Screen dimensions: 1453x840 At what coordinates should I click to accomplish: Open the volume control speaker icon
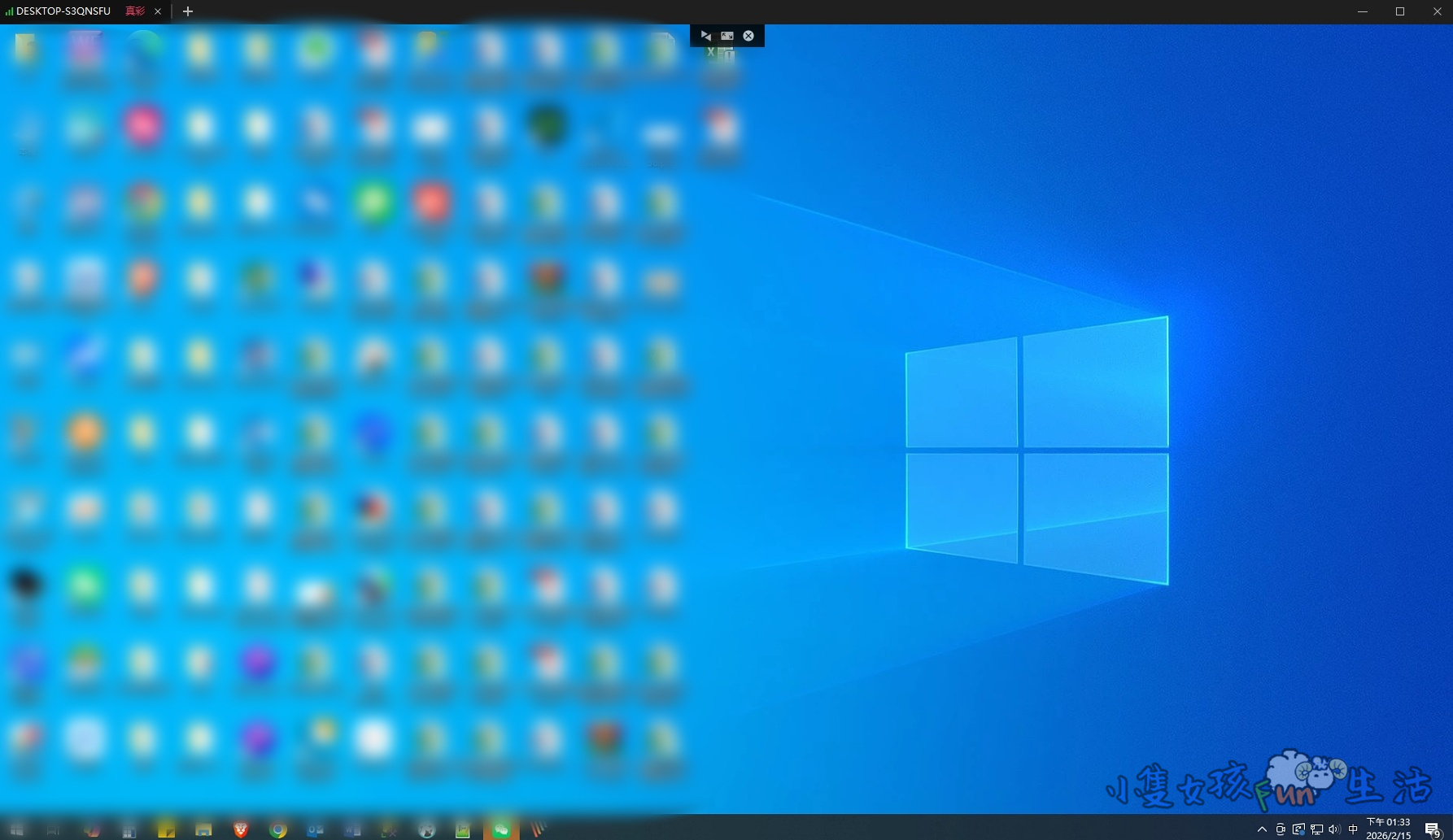coord(1334,829)
